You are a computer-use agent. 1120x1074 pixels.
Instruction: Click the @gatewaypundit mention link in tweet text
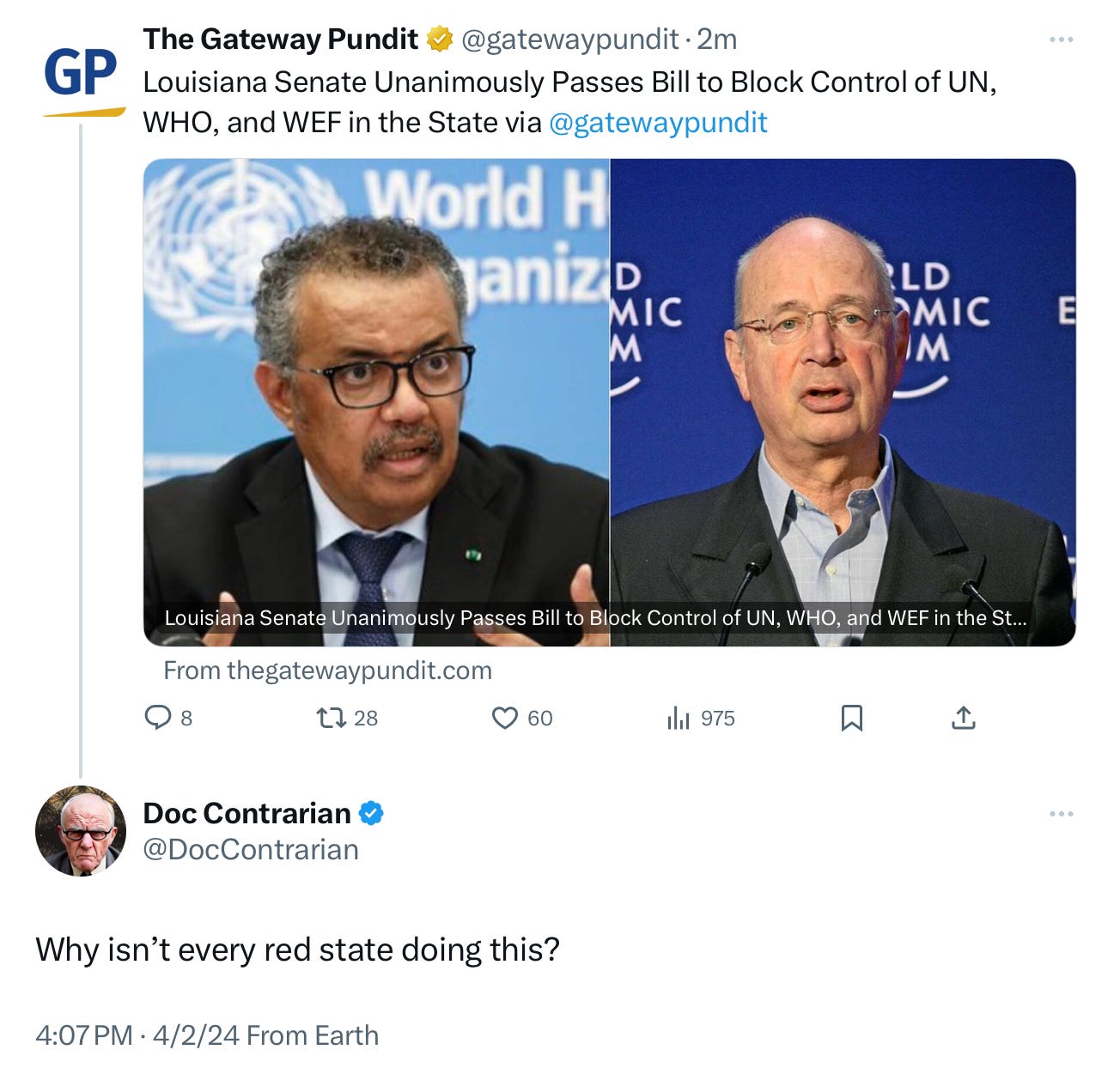pos(658,123)
